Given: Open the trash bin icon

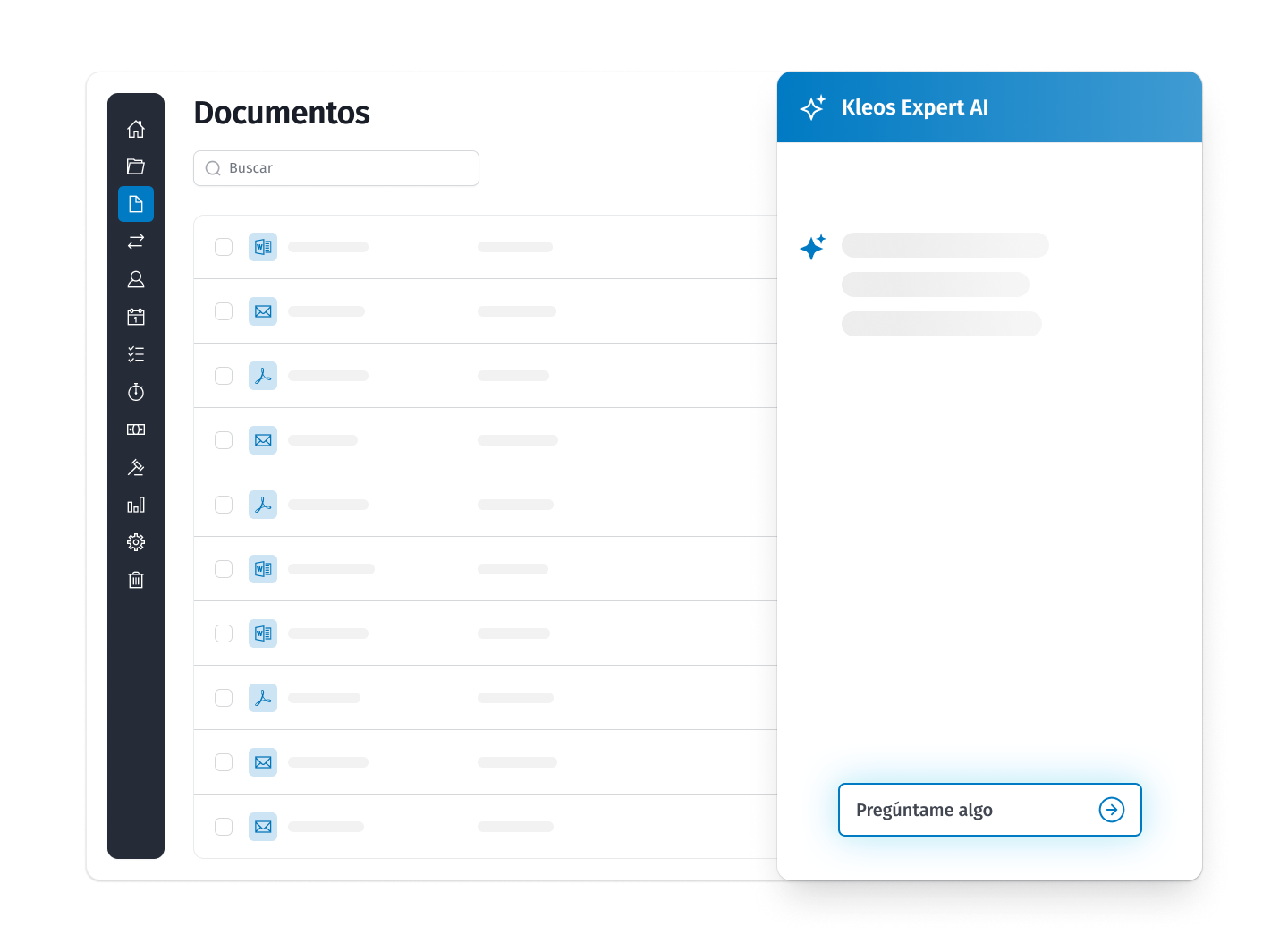Looking at the screenshot, I should point(136,580).
